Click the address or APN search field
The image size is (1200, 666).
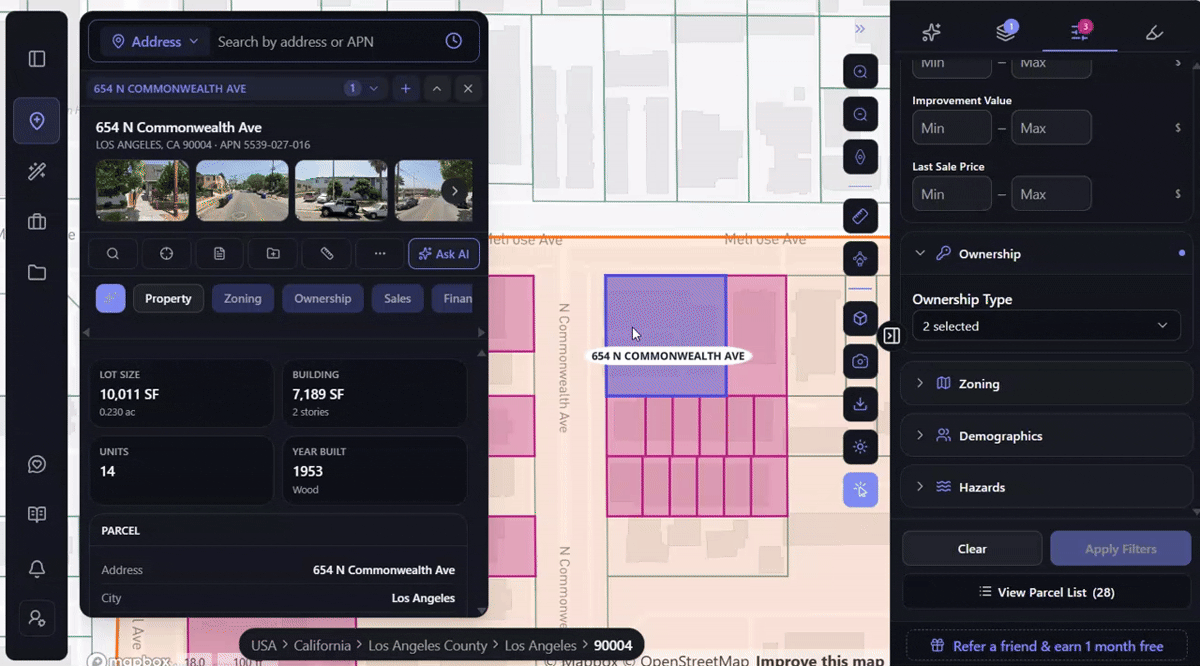tap(325, 42)
